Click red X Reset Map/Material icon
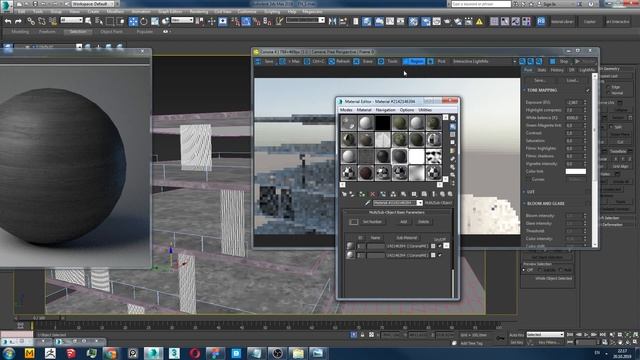This screenshot has width=640, height=360. click(372, 194)
